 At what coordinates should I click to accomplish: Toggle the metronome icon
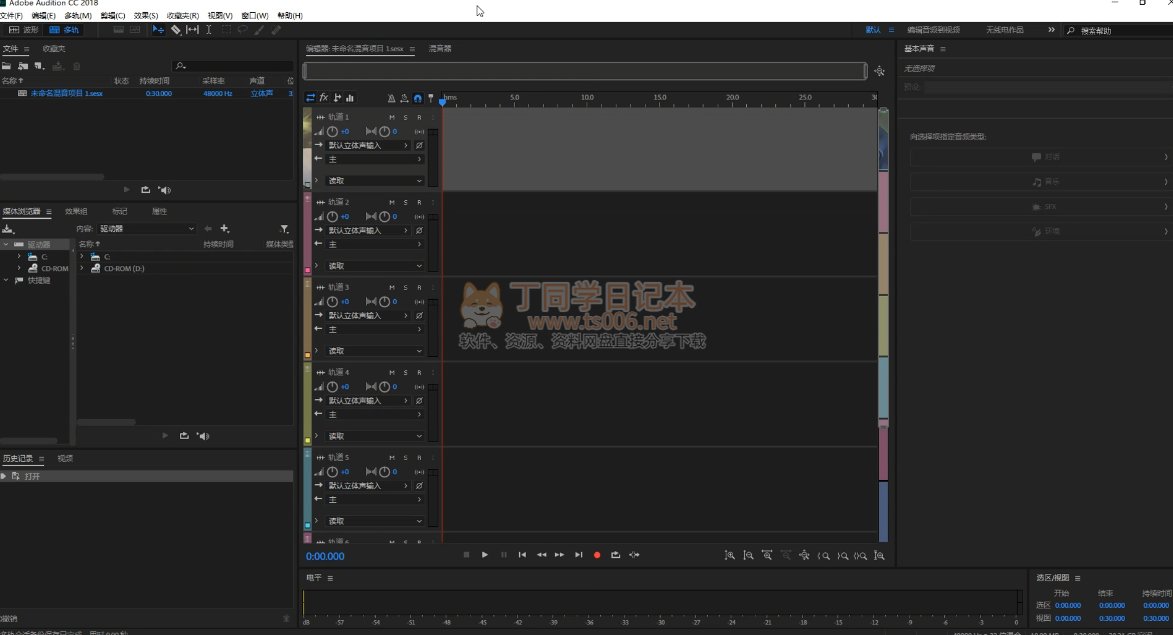pyautogui.click(x=392, y=98)
